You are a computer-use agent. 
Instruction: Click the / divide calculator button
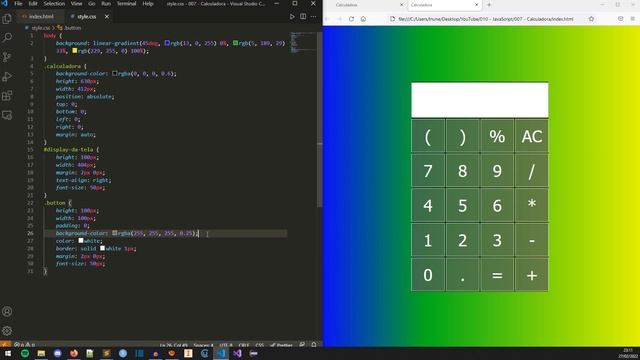pyautogui.click(x=531, y=171)
